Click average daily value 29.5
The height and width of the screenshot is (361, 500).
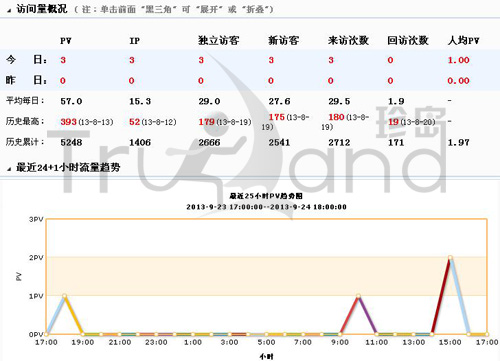[339, 101]
